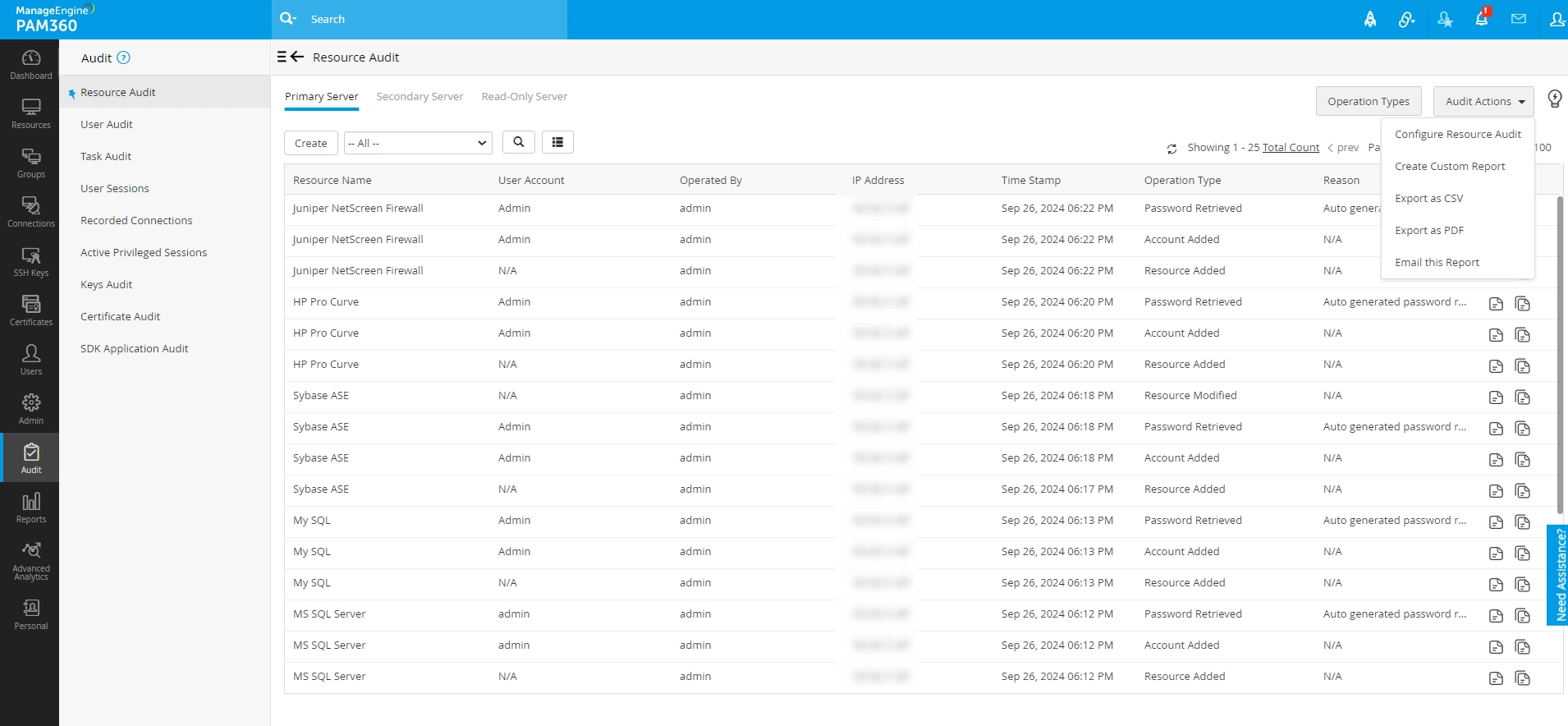Select User Sessions in the Audit menu
The height and width of the screenshot is (726, 1568).
coord(164,188)
